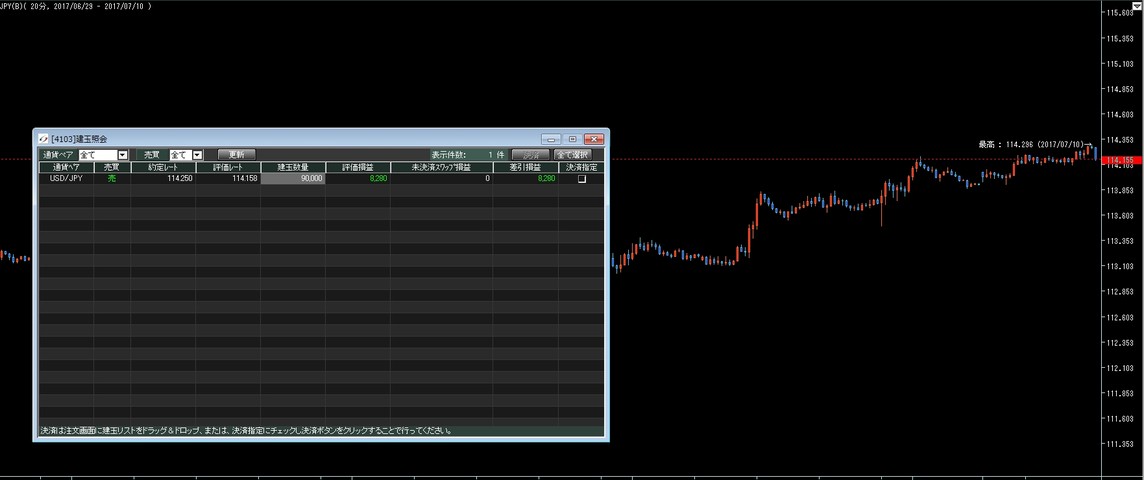The height and width of the screenshot is (480, 1144).
Task: Click the 決済 settlement button
Action: point(530,155)
